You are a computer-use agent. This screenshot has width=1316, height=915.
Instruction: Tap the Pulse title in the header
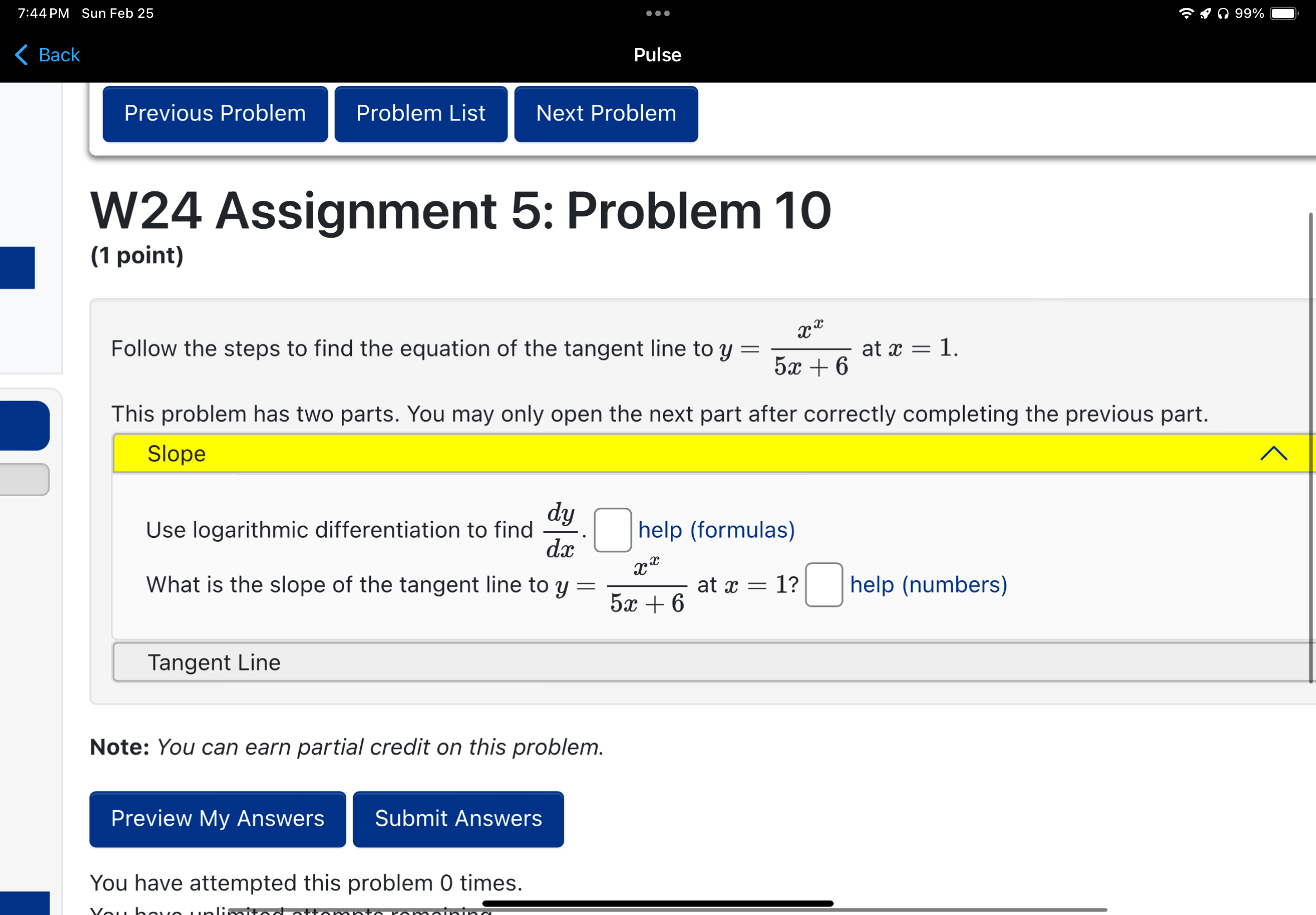tap(656, 55)
